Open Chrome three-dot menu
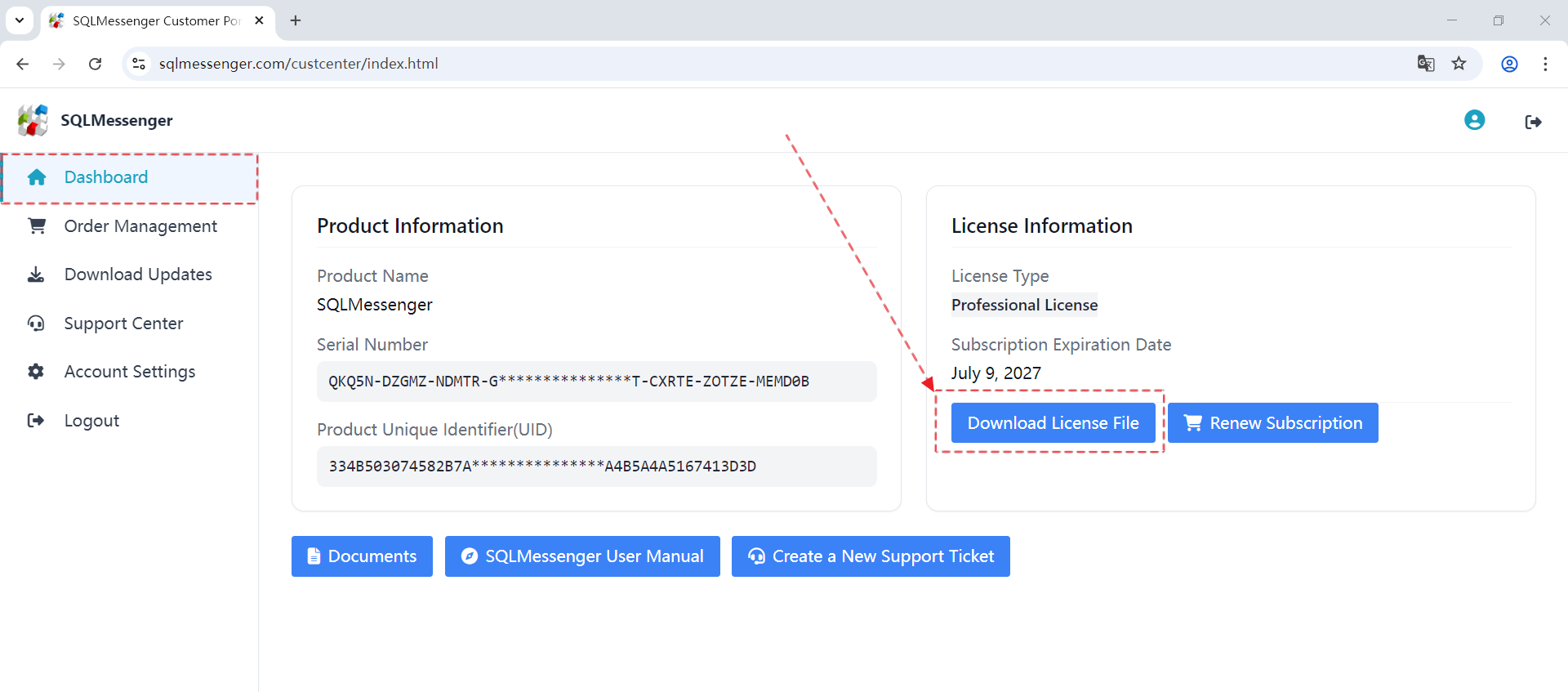Screen dimensions: 1568x692 click(1545, 64)
